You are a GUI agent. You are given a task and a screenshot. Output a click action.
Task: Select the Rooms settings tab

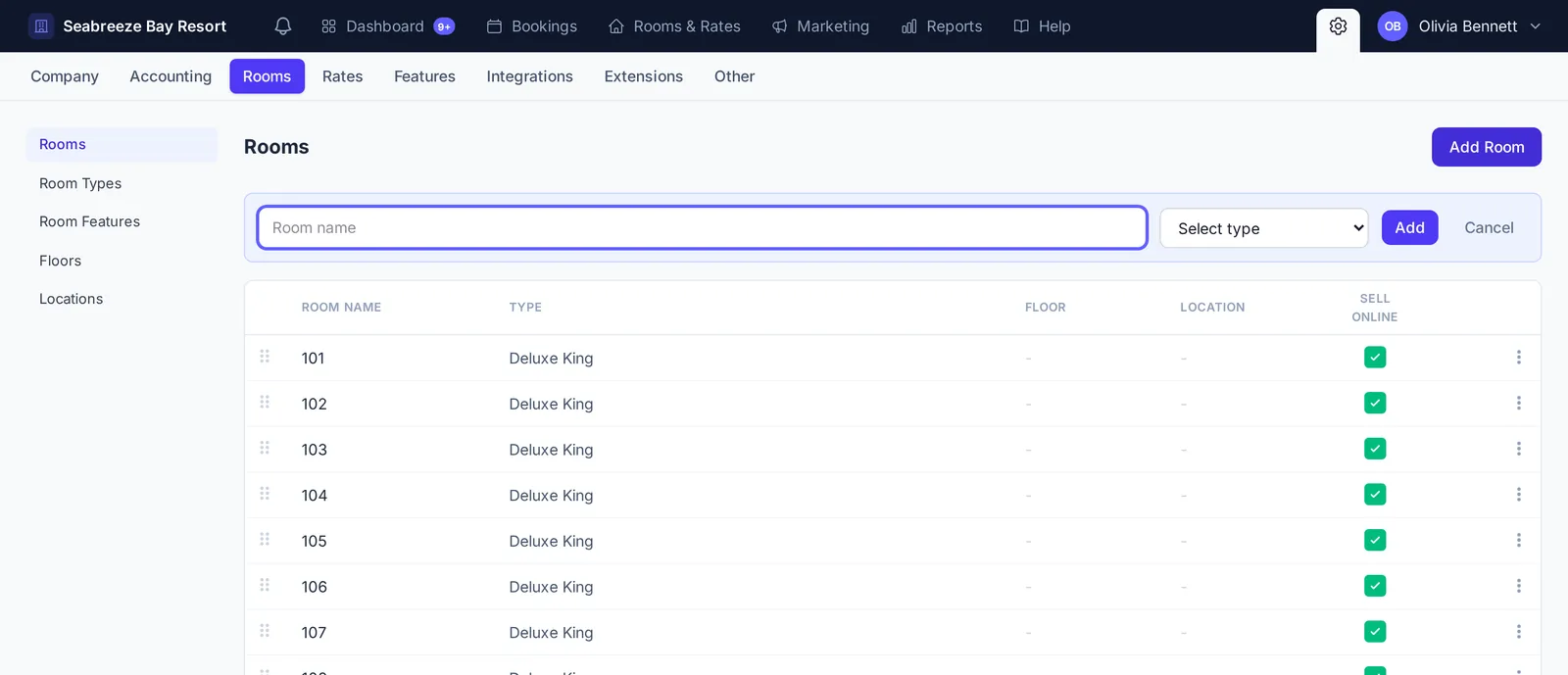pyautogui.click(x=267, y=76)
